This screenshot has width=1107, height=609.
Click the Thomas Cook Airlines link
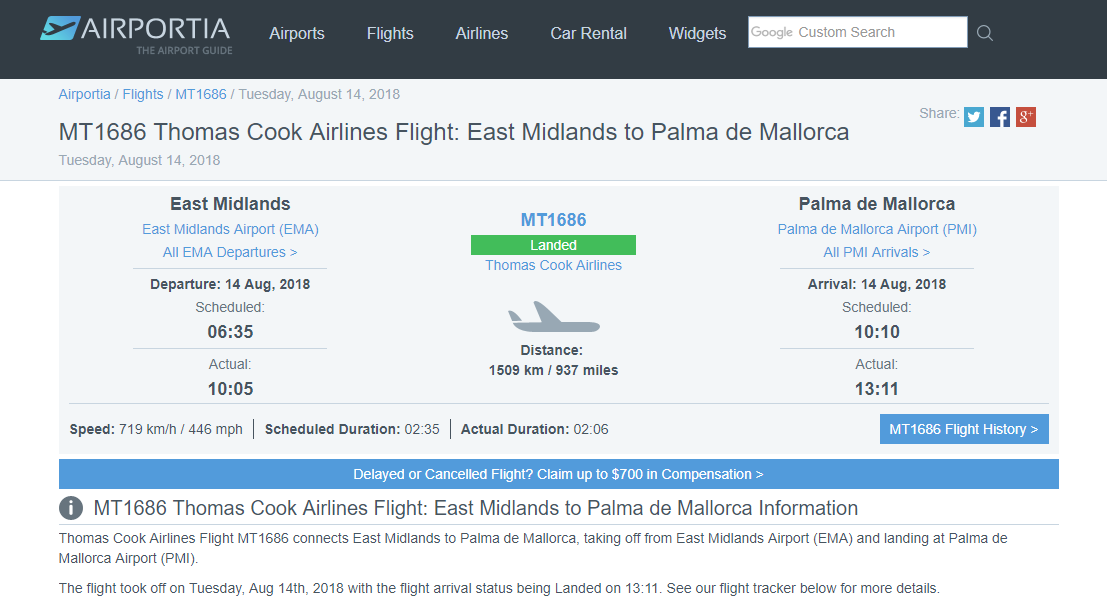click(553, 265)
